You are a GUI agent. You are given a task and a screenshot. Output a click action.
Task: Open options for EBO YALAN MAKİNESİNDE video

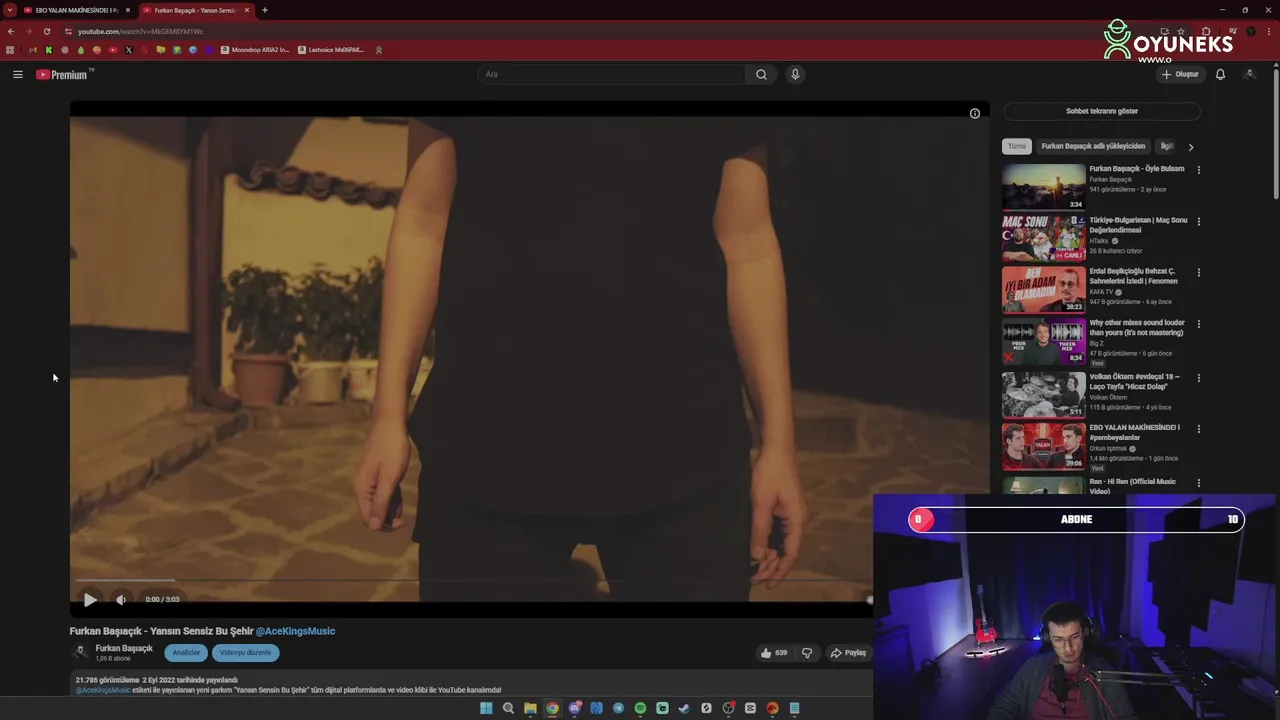pyautogui.click(x=1198, y=429)
